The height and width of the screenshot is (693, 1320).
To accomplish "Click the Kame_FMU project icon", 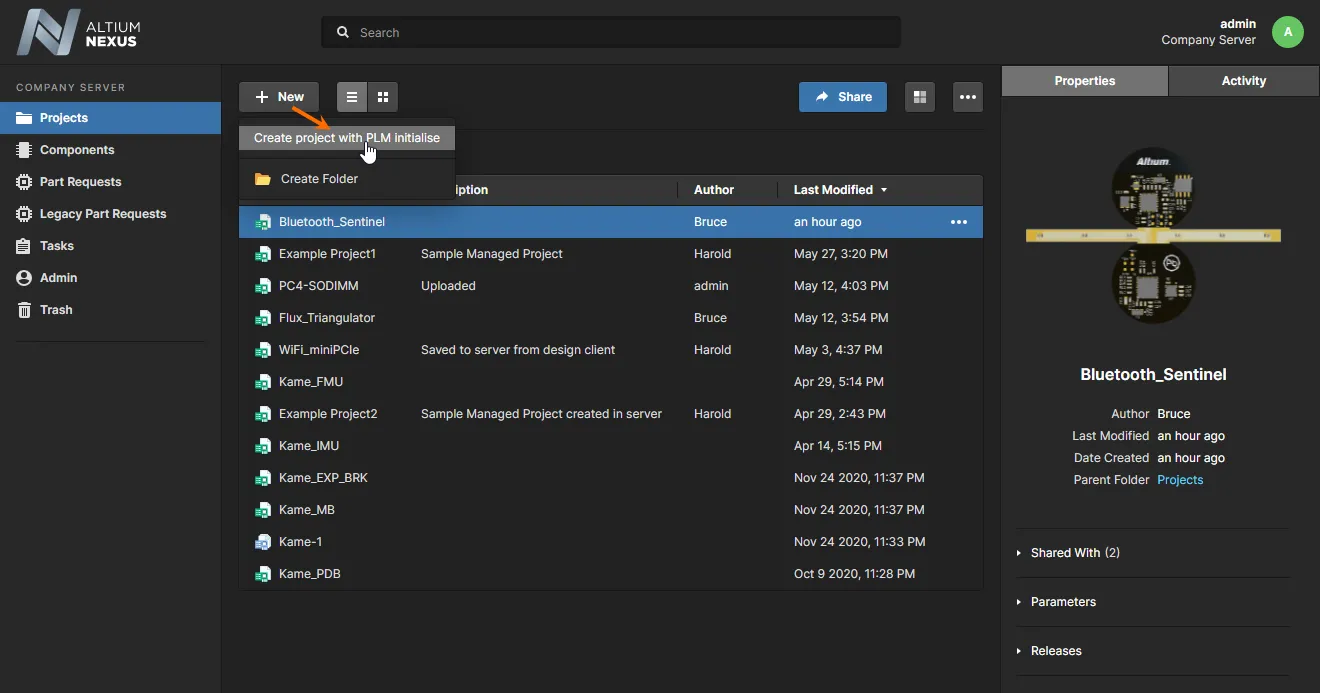I will click(263, 382).
